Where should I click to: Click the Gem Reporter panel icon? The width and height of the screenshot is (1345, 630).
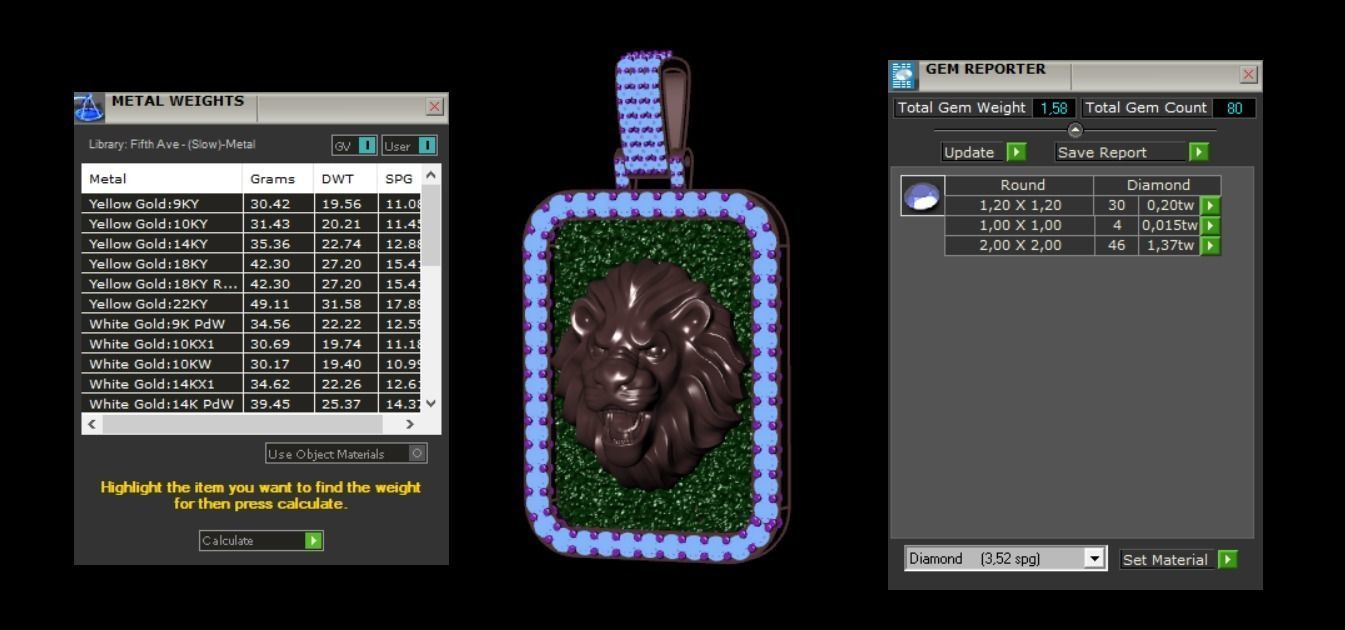pos(903,76)
